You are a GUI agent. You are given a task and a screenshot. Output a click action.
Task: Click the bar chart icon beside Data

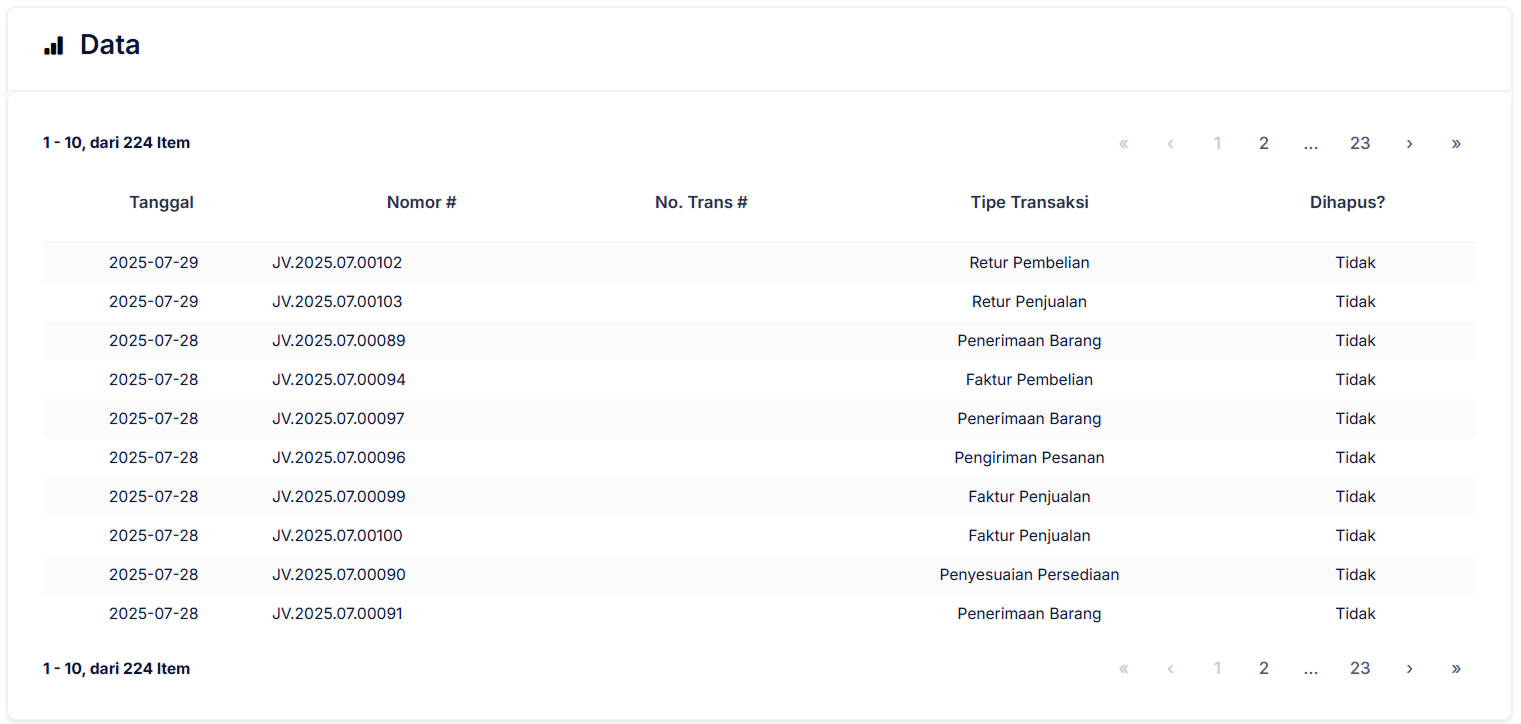tap(54, 46)
